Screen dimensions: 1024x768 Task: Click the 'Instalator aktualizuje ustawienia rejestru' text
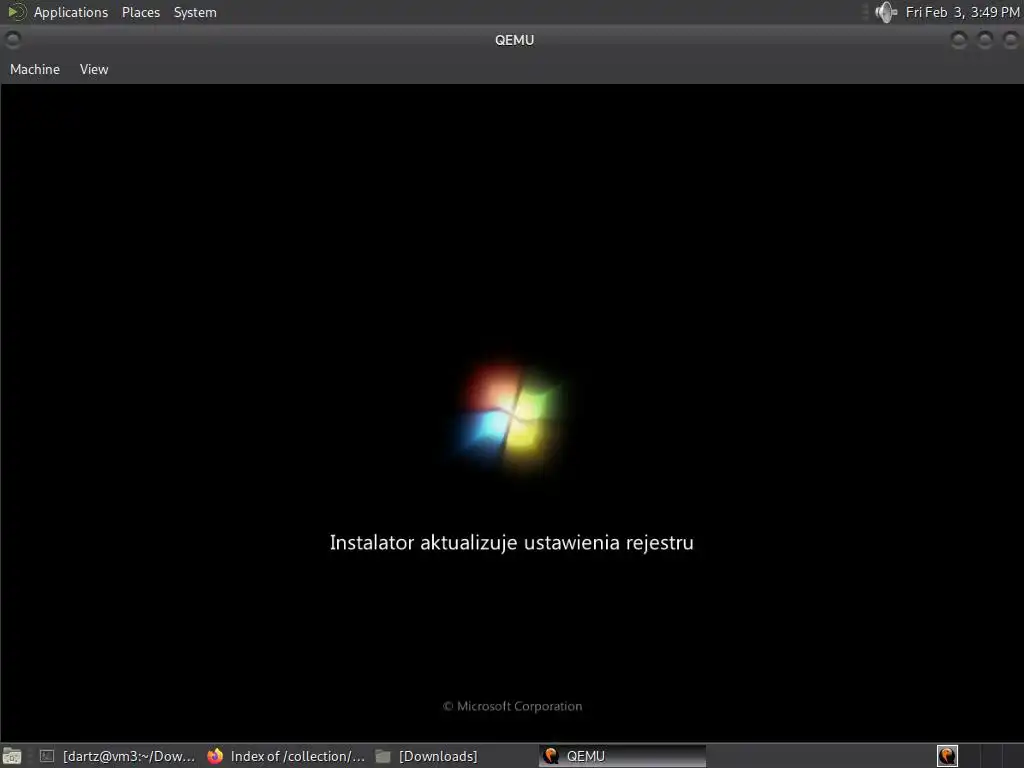(x=511, y=543)
